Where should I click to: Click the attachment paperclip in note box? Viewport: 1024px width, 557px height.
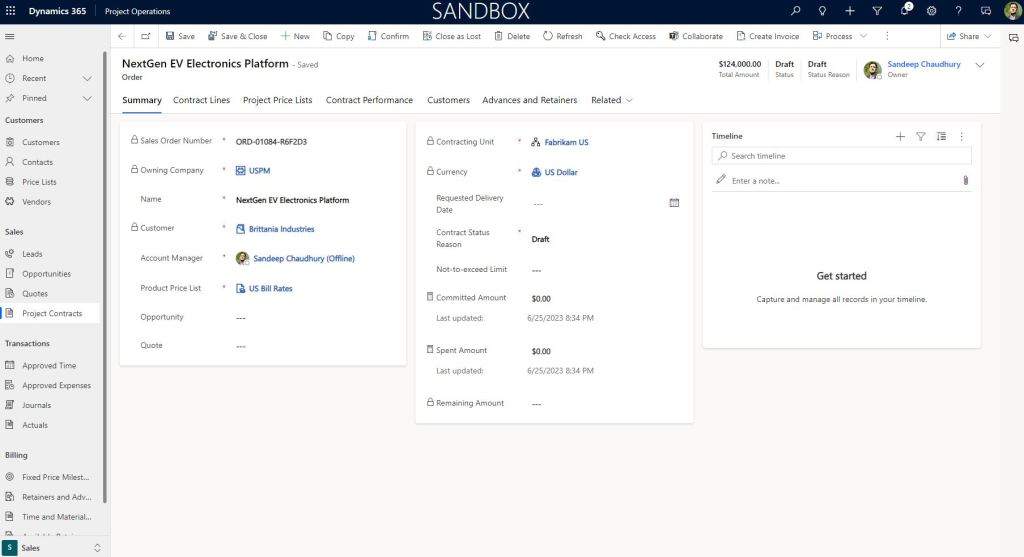tap(966, 181)
